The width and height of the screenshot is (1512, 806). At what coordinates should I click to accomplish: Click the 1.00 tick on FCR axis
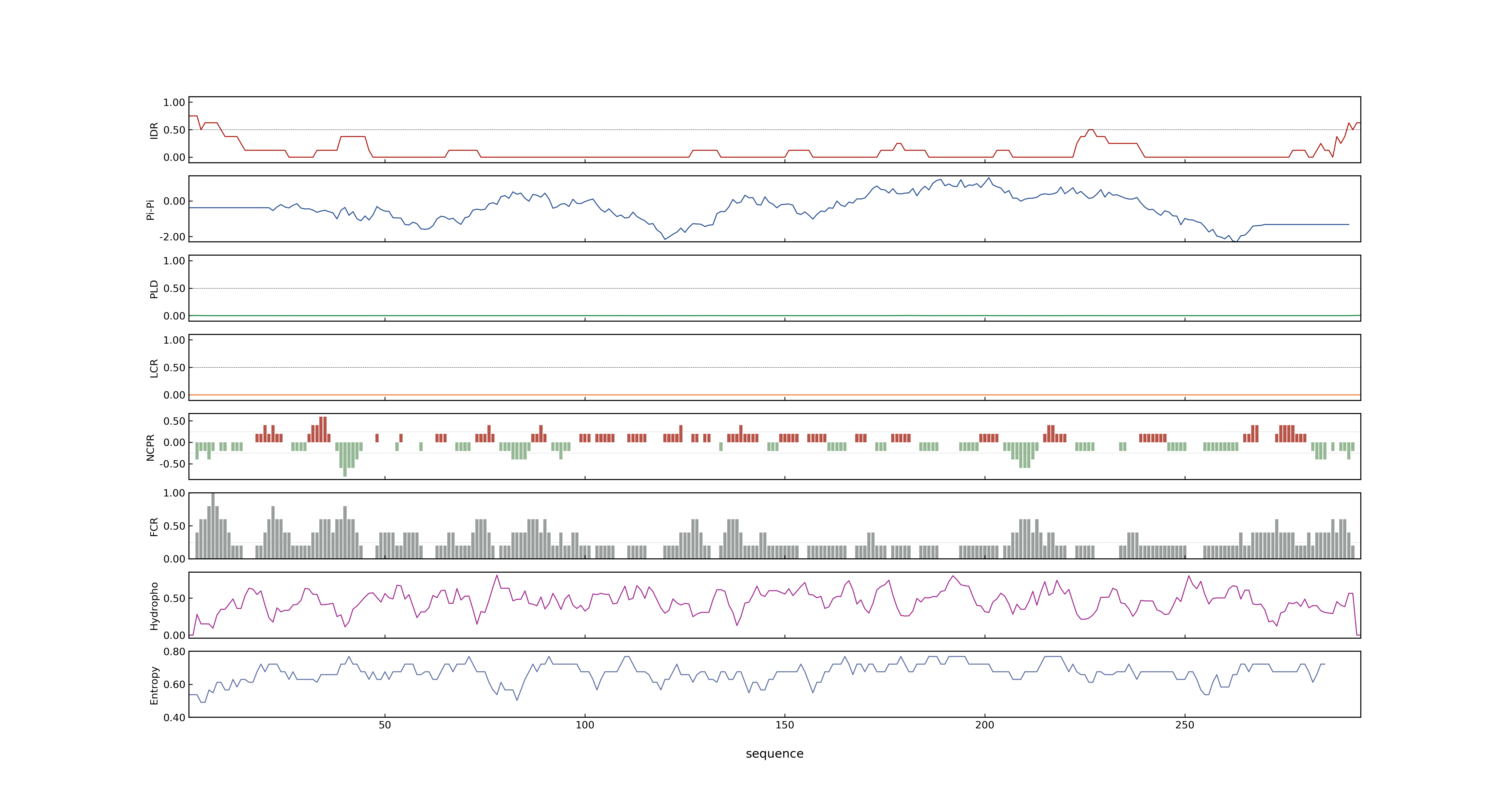(174, 493)
